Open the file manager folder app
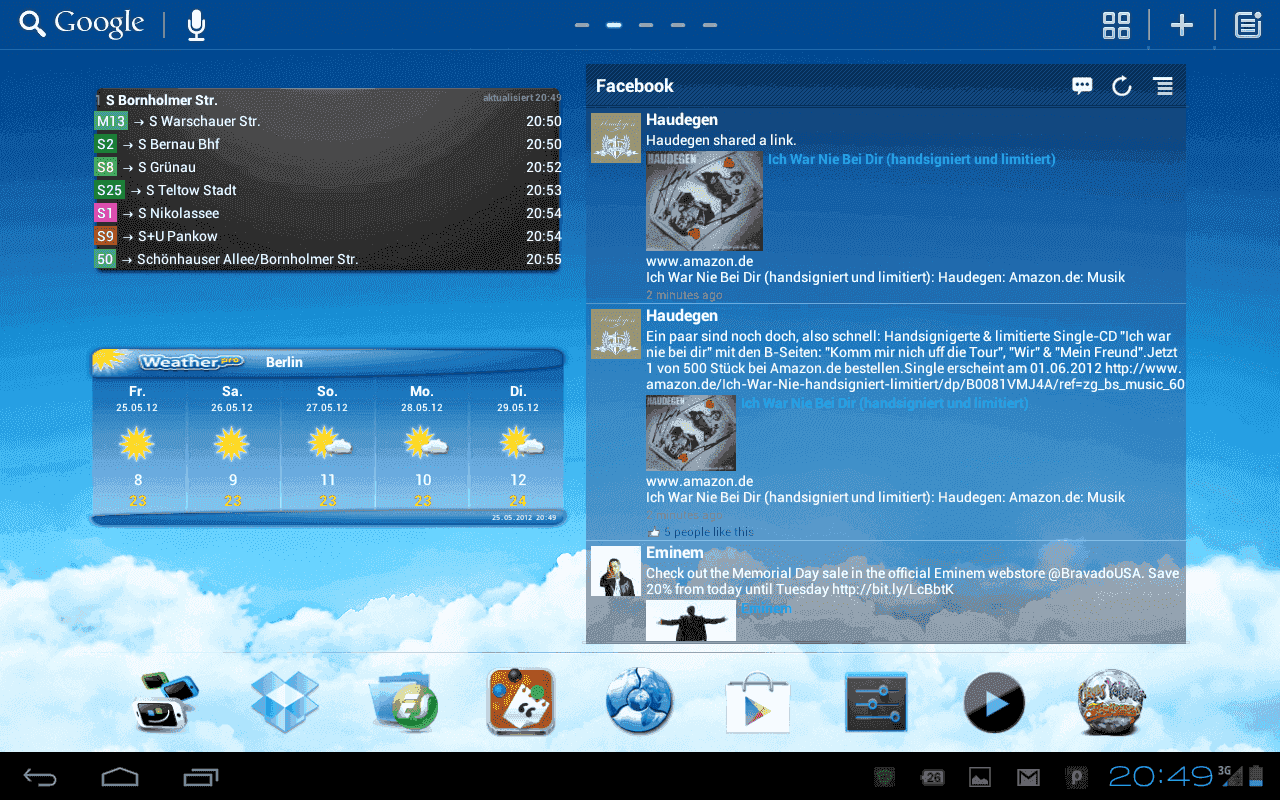1280x800 pixels. click(403, 702)
